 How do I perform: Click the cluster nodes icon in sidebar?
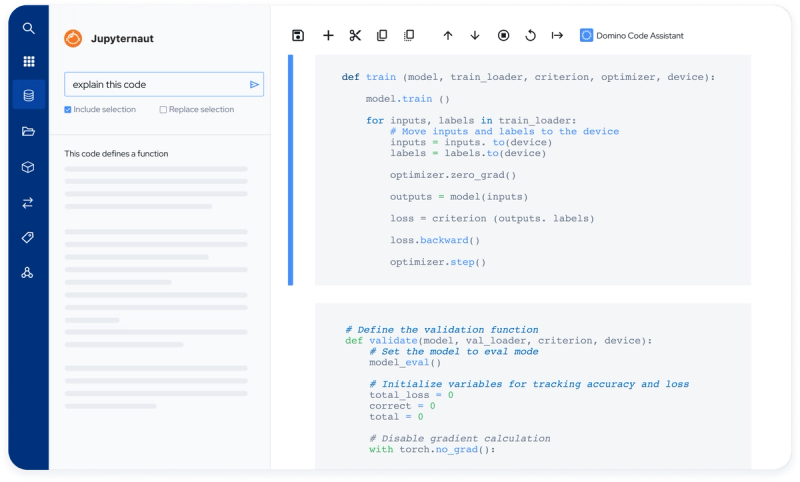[x=28, y=273]
